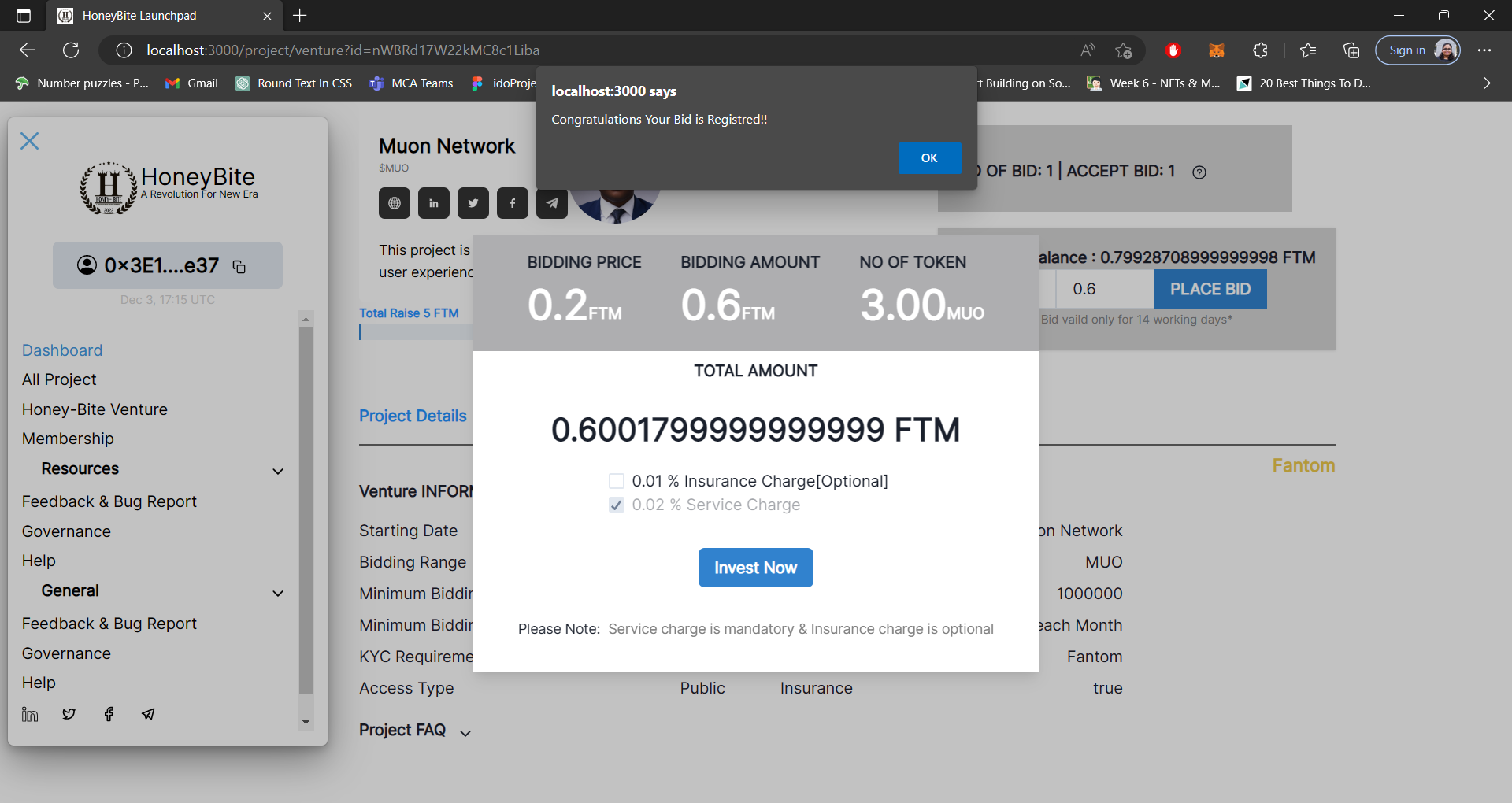1512x803 pixels.
Task: Click the Total Raise progress bar
Action: 416,333
